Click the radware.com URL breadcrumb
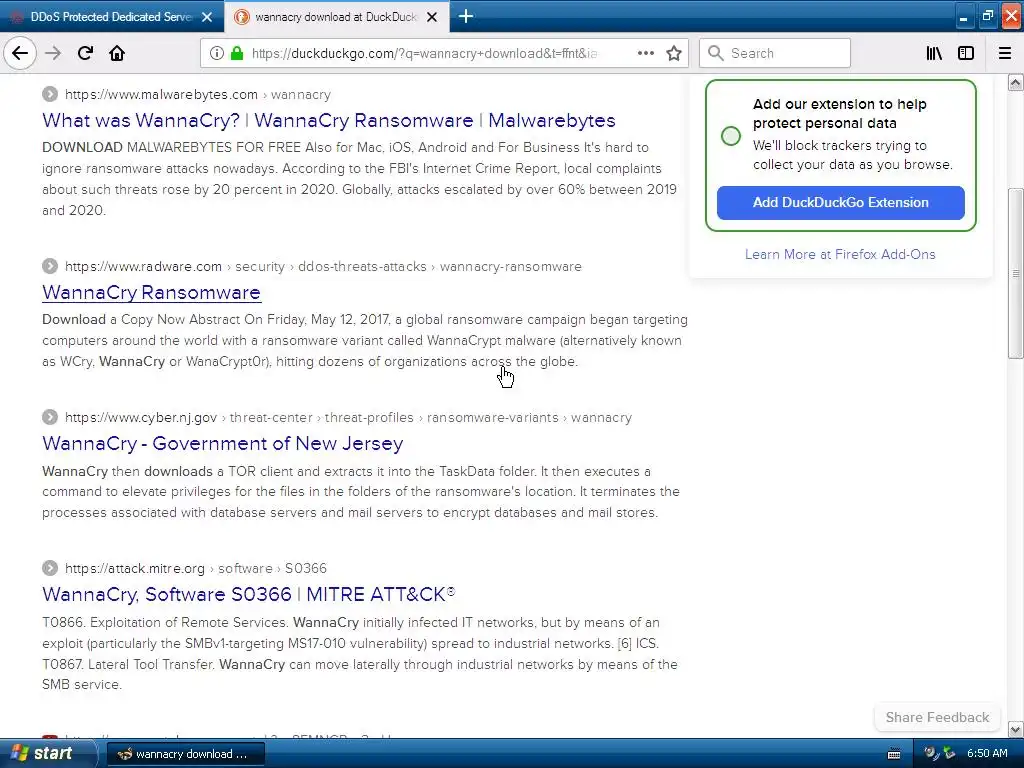The image size is (1024, 768). click(x=323, y=266)
